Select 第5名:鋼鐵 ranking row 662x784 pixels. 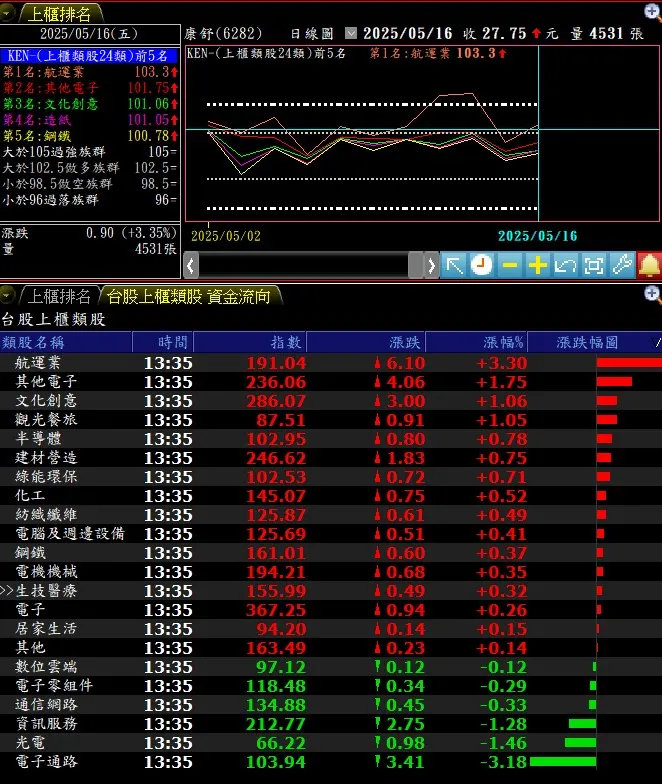click(90, 136)
